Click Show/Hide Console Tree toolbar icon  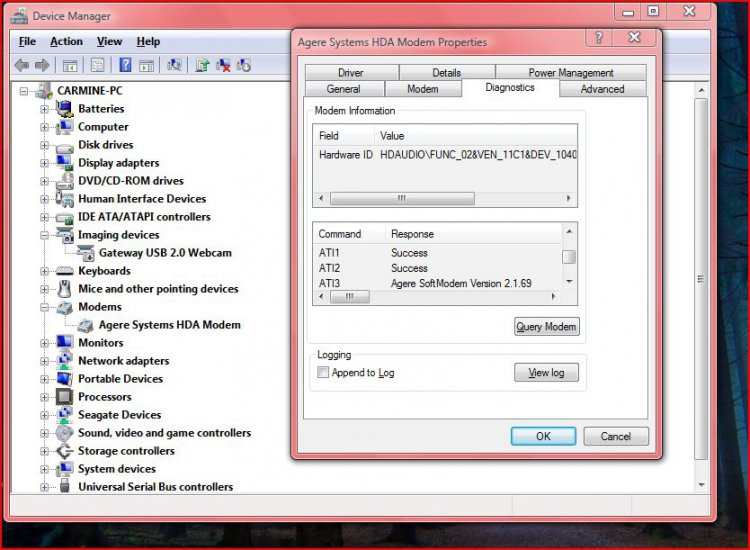(x=70, y=65)
